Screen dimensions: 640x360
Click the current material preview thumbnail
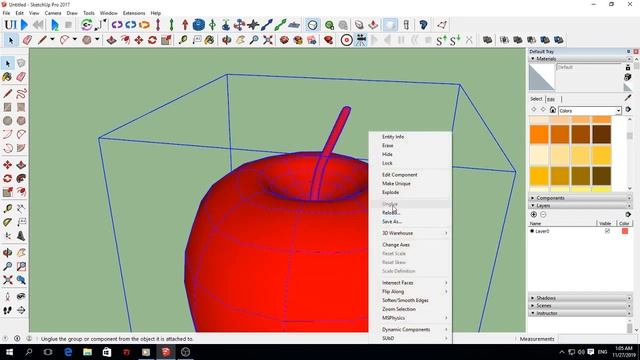click(542, 78)
